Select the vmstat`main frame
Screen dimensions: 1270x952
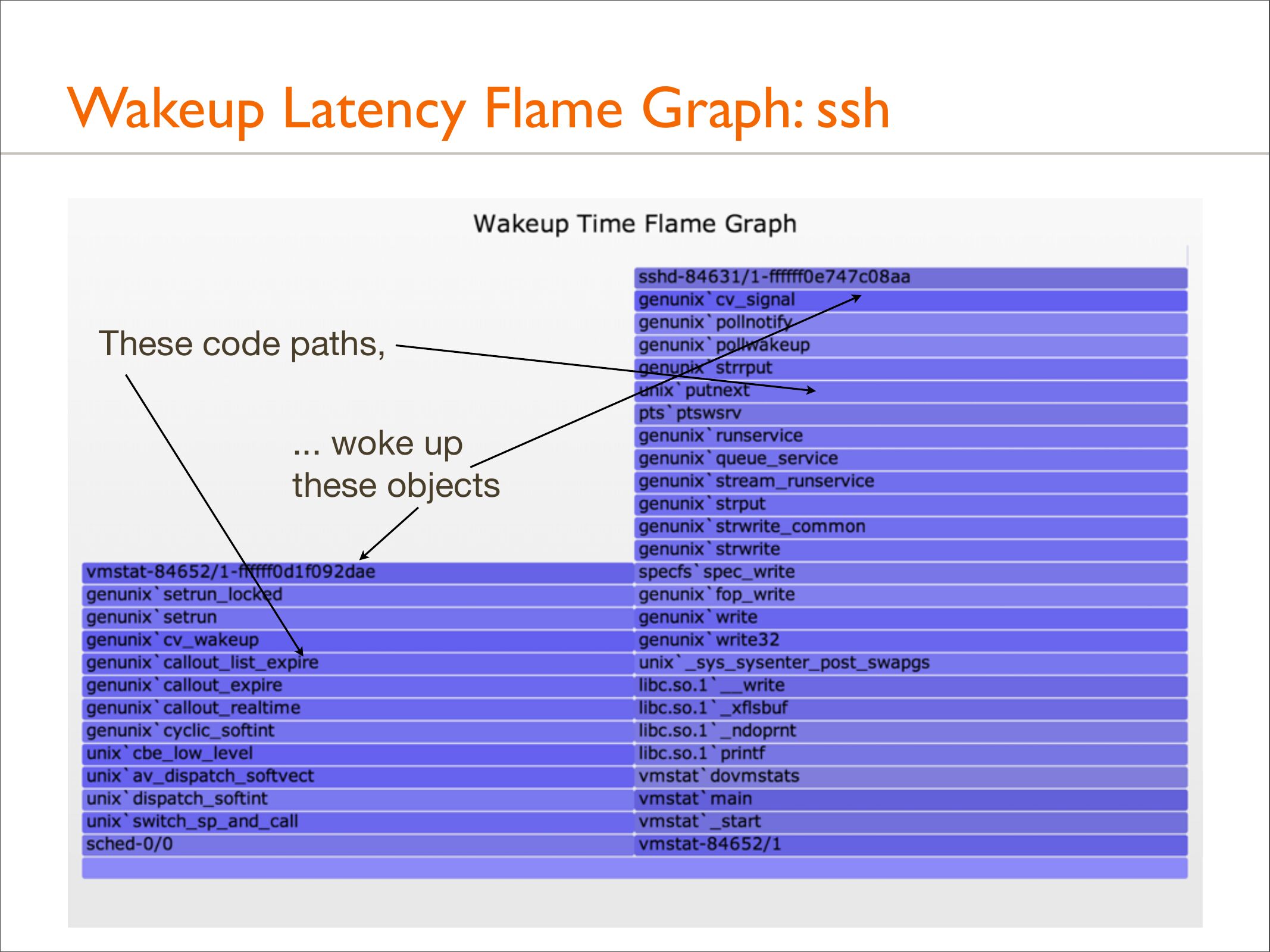(x=911, y=799)
